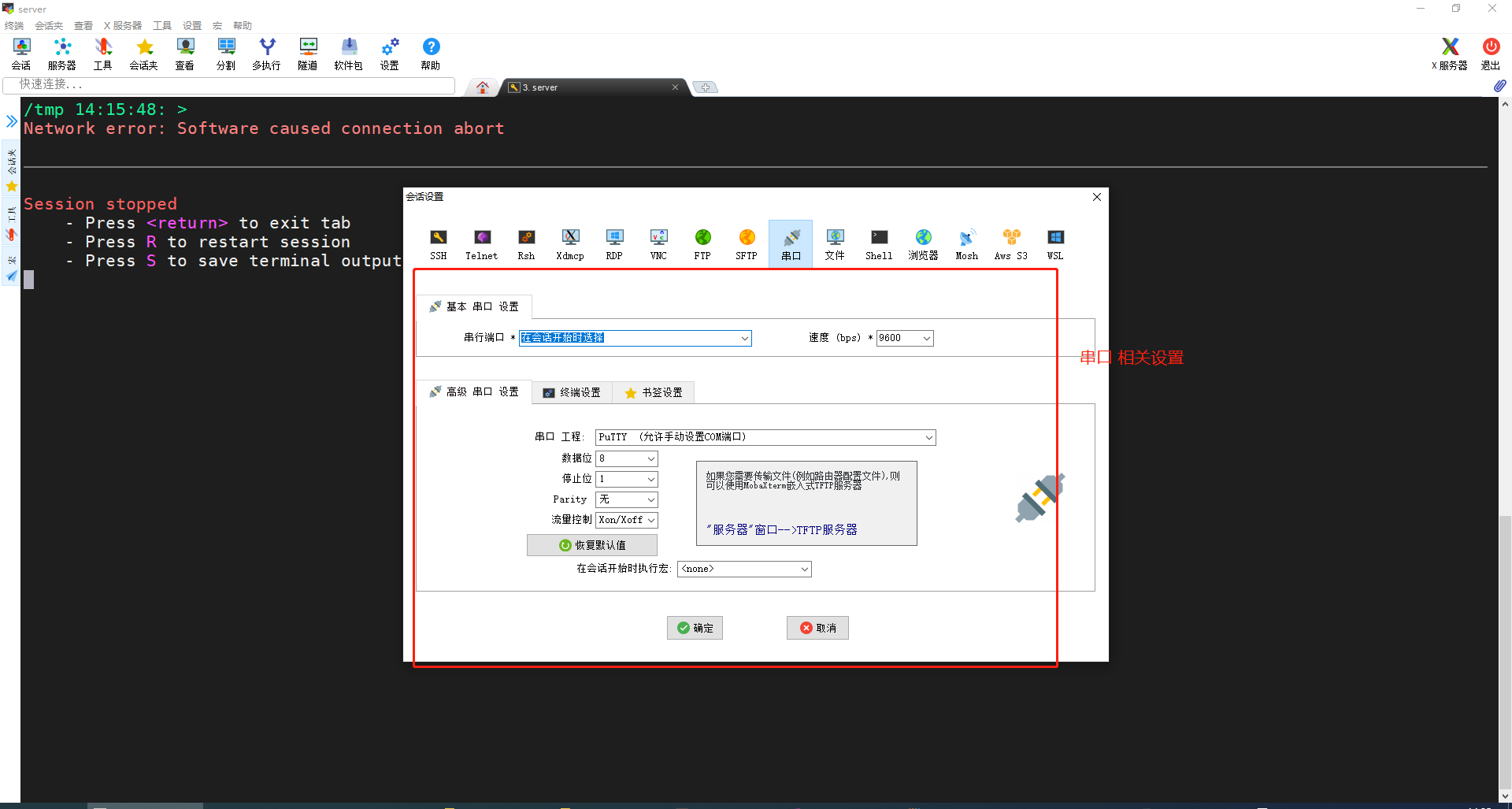
Task: Click the sidebar star favorites icon
Action: click(x=11, y=186)
